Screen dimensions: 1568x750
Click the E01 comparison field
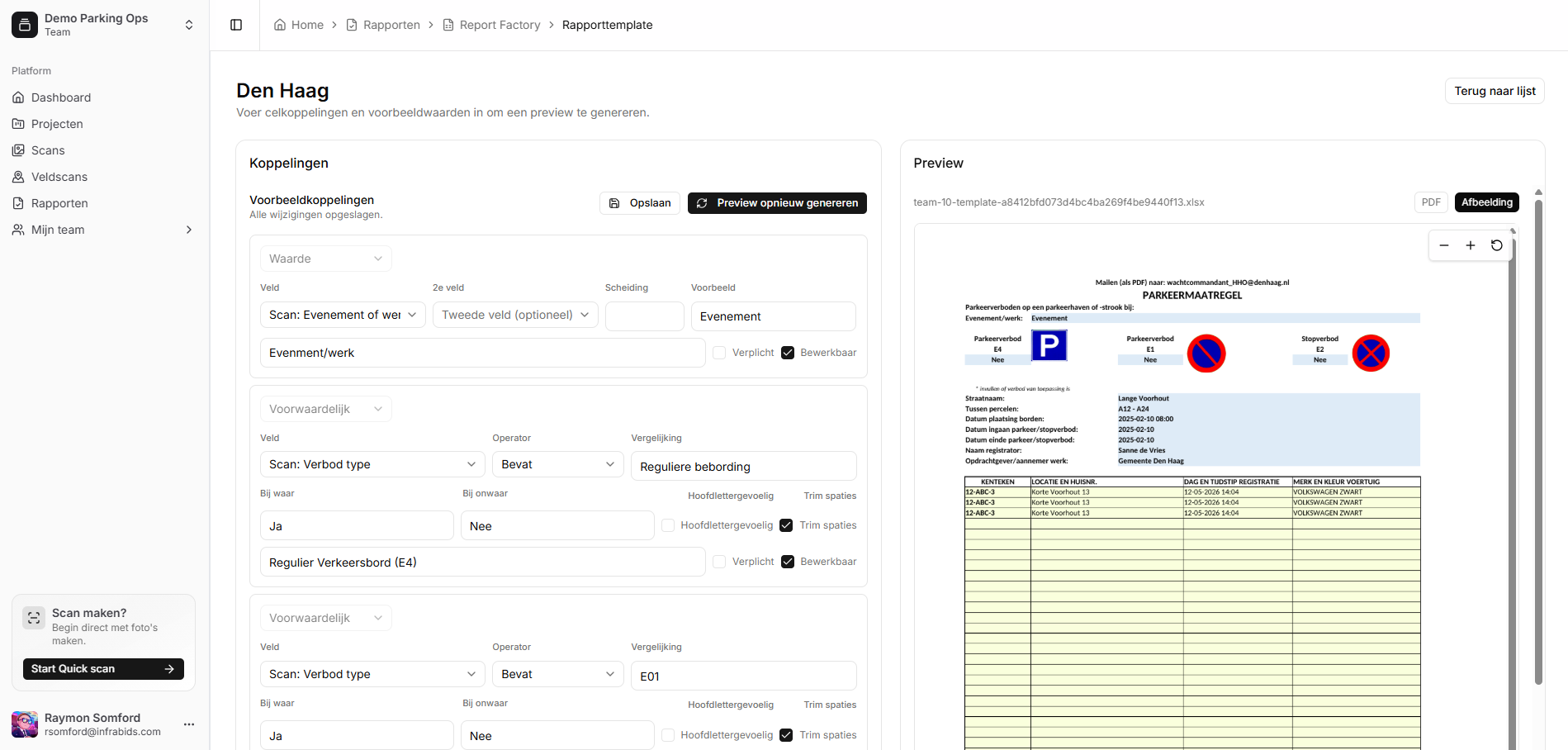[744, 676]
